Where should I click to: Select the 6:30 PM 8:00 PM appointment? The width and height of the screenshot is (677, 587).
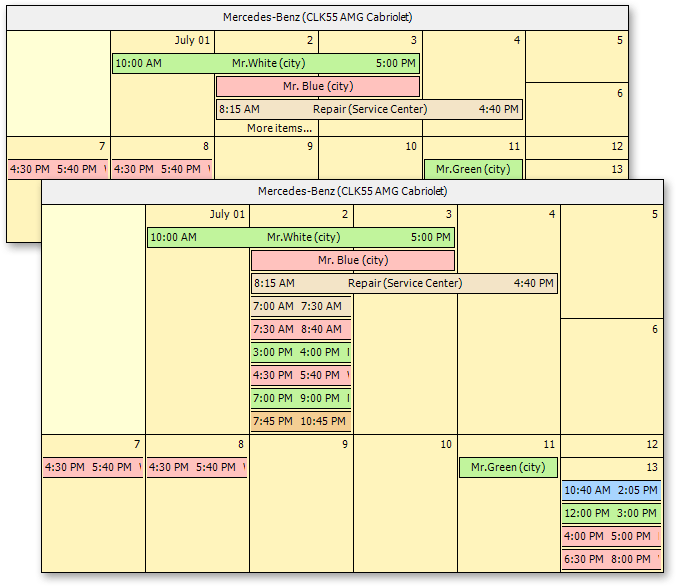click(x=611, y=559)
